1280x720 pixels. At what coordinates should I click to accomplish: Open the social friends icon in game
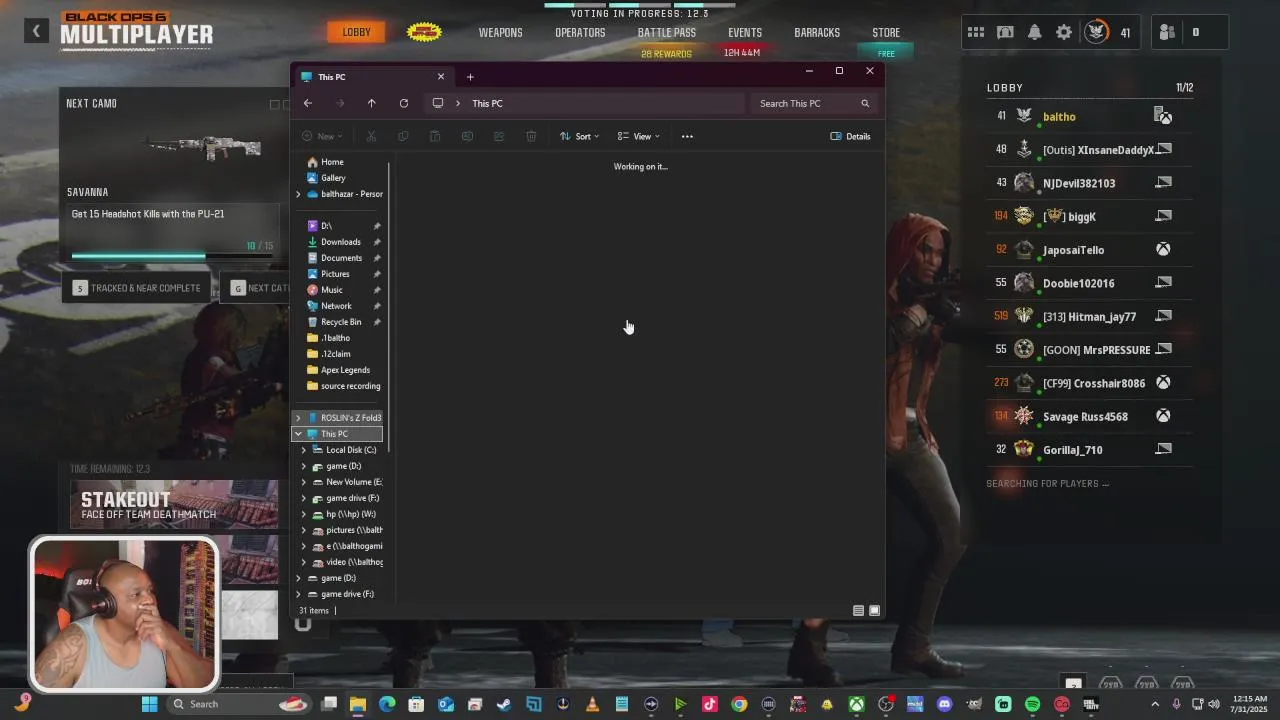click(x=1167, y=32)
